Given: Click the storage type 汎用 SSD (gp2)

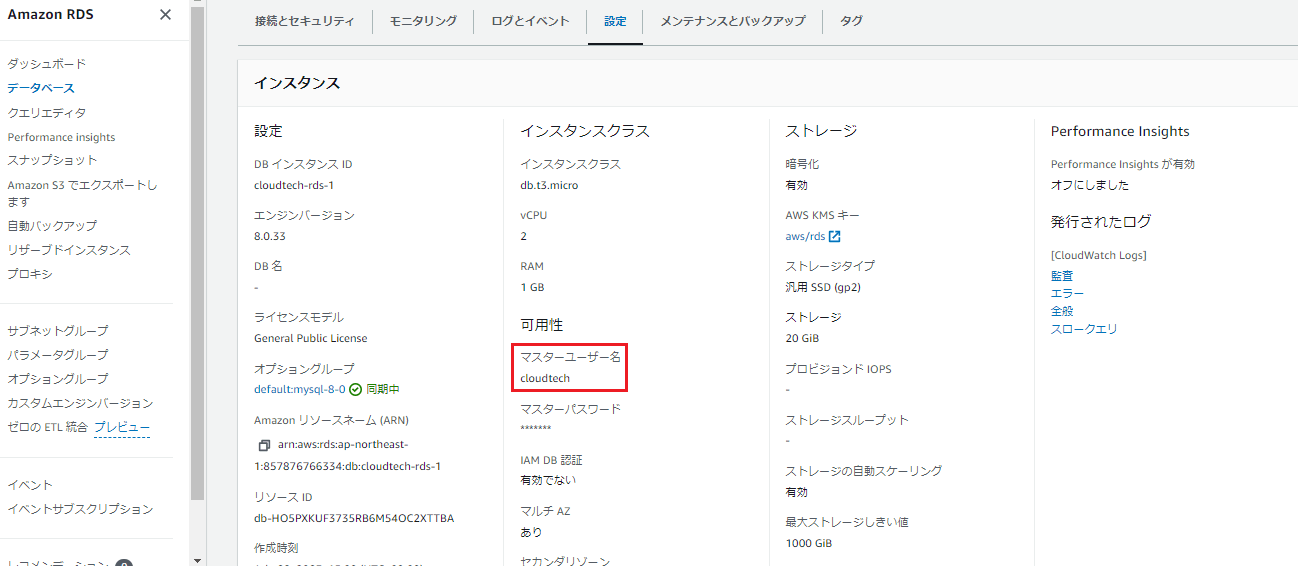Looking at the screenshot, I should 824,287.
